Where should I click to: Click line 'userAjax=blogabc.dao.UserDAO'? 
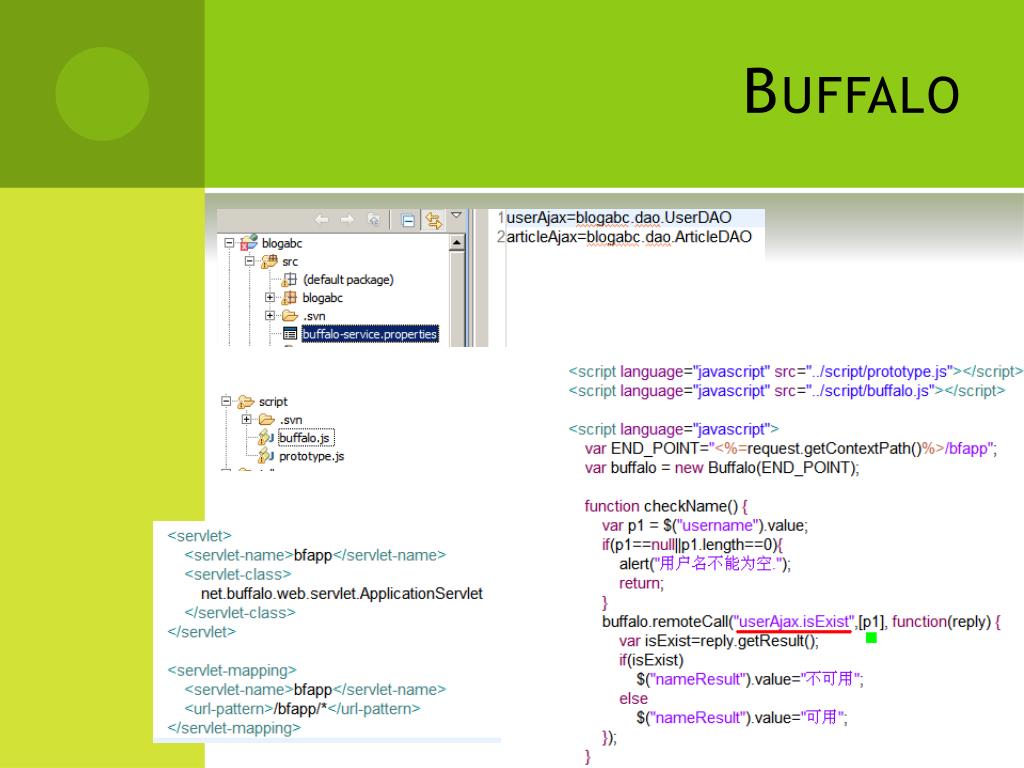pyautogui.click(x=619, y=218)
